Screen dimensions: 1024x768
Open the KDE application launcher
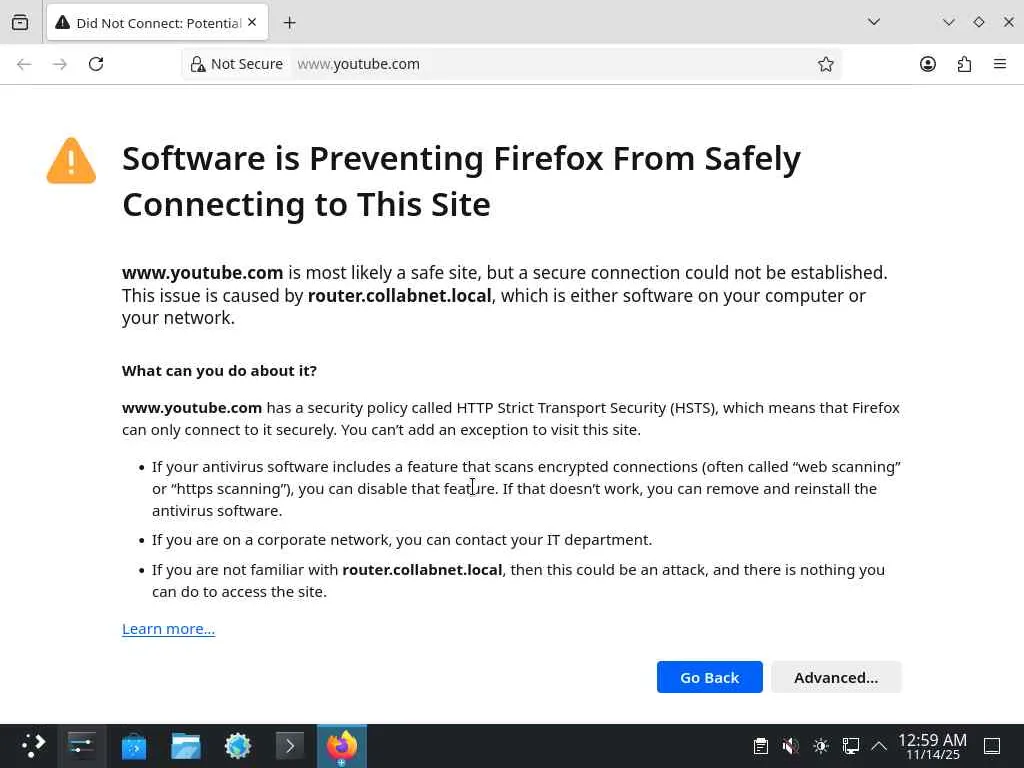34,746
